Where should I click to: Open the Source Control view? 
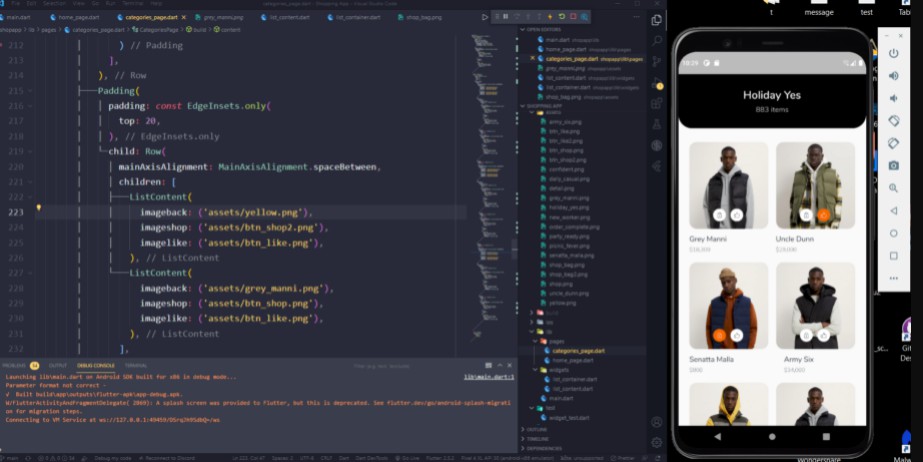pos(657,61)
